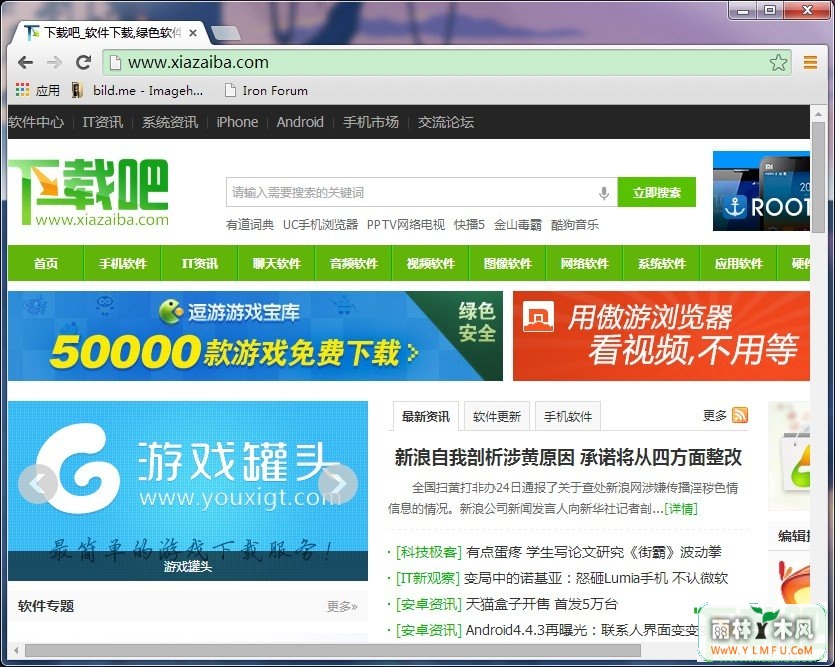Viewport: 835px width, 667px height.
Task: Click the vertical scrollbar up arrow
Action: (817, 113)
